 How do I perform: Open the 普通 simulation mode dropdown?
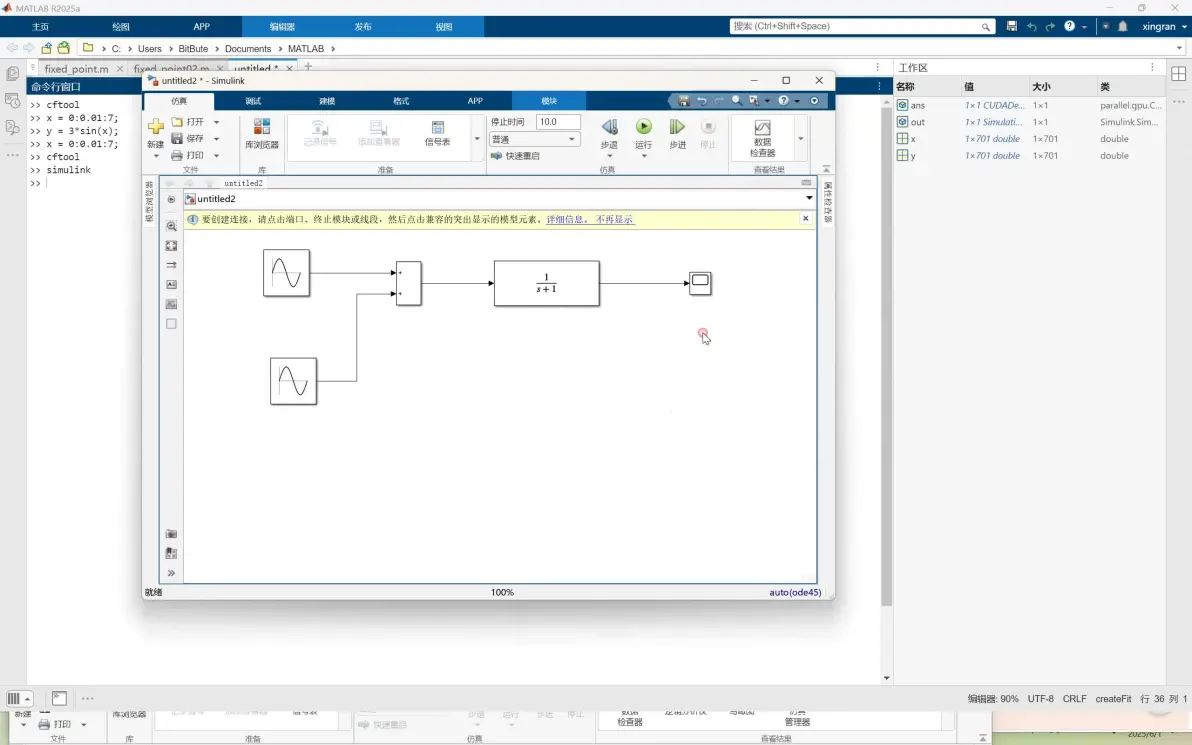tap(534, 139)
